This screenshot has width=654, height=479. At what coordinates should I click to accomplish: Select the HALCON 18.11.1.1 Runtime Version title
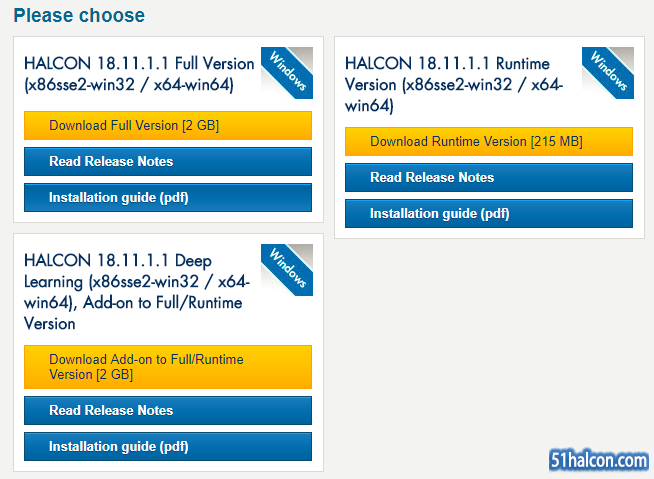[x=454, y=84]
